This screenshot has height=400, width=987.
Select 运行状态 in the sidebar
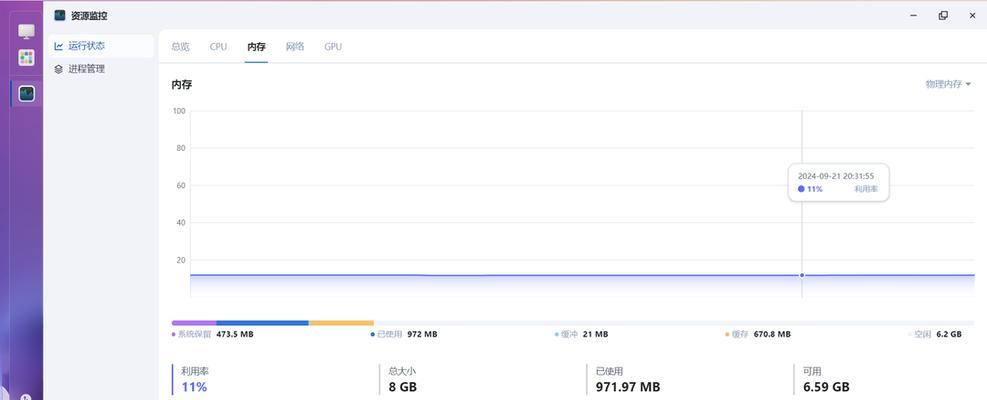pyautogui.click(x=86, y=46)
